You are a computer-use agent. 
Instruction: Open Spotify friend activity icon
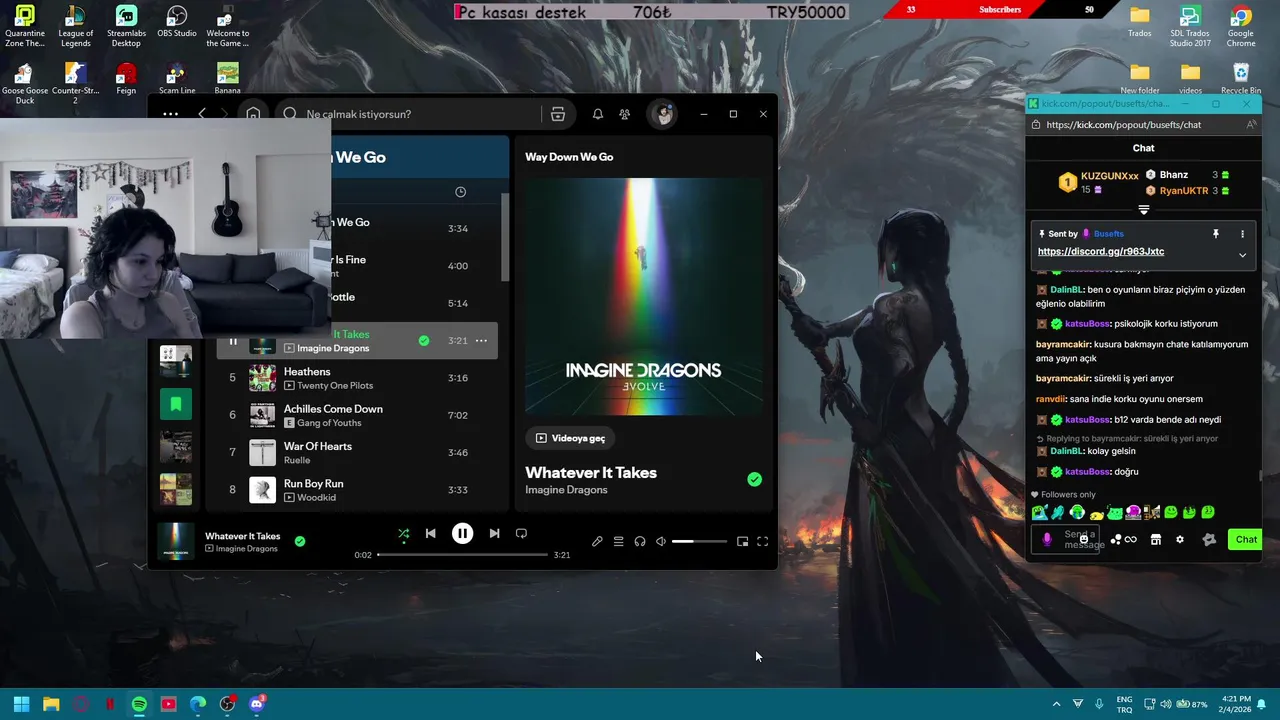pyautogui.click(x=624, y=114)
